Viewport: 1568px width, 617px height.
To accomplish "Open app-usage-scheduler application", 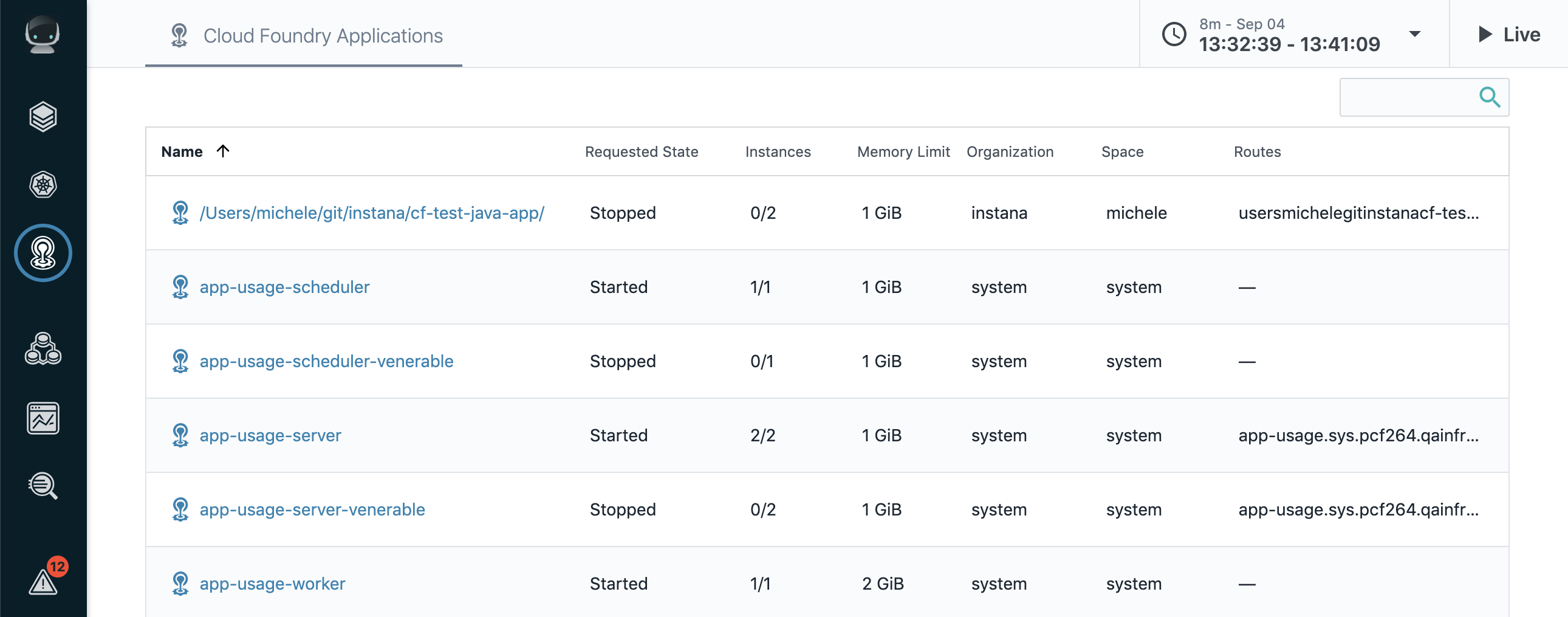I will click(284, 287).
